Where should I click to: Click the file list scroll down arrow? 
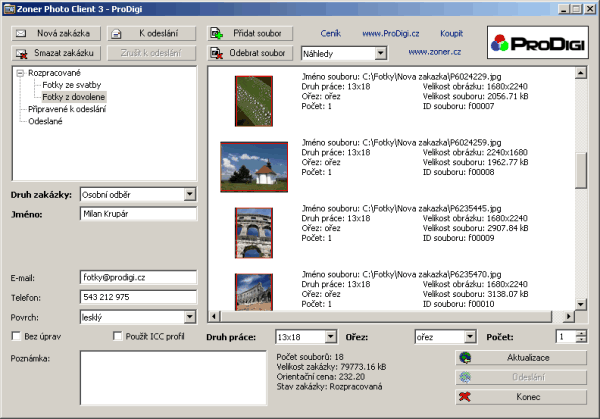(x=581, y=305)
